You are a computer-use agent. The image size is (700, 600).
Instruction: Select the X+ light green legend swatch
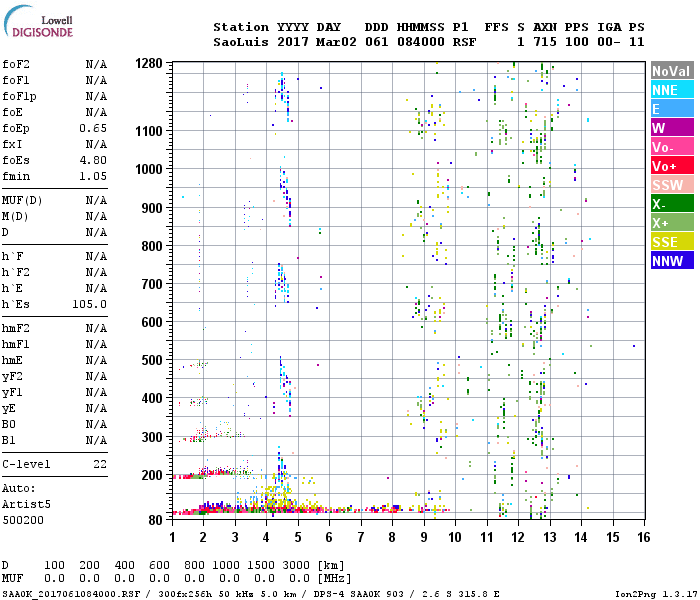click(672, 223)
